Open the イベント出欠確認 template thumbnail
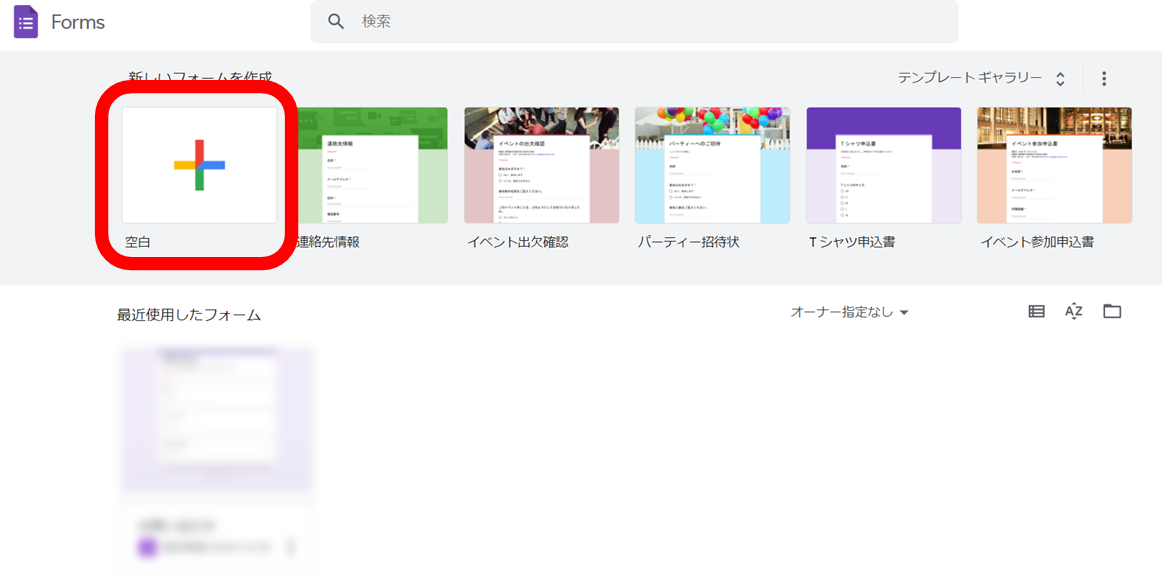 (542, 165)
